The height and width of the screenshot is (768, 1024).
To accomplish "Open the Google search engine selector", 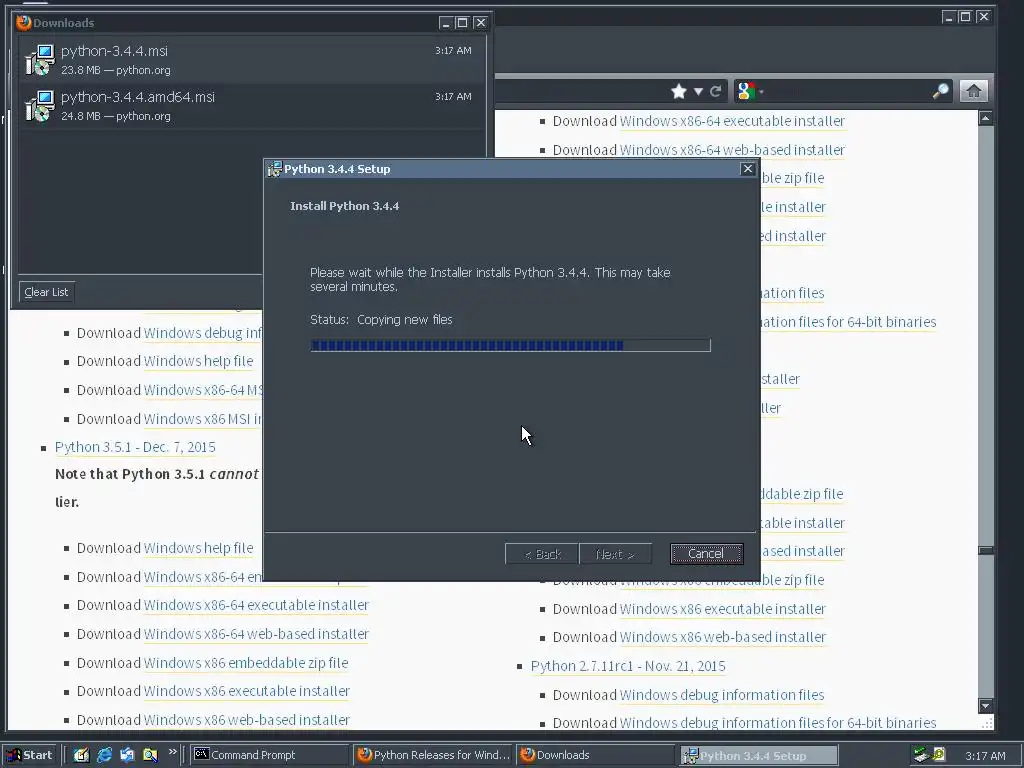I will pos(750,91).
